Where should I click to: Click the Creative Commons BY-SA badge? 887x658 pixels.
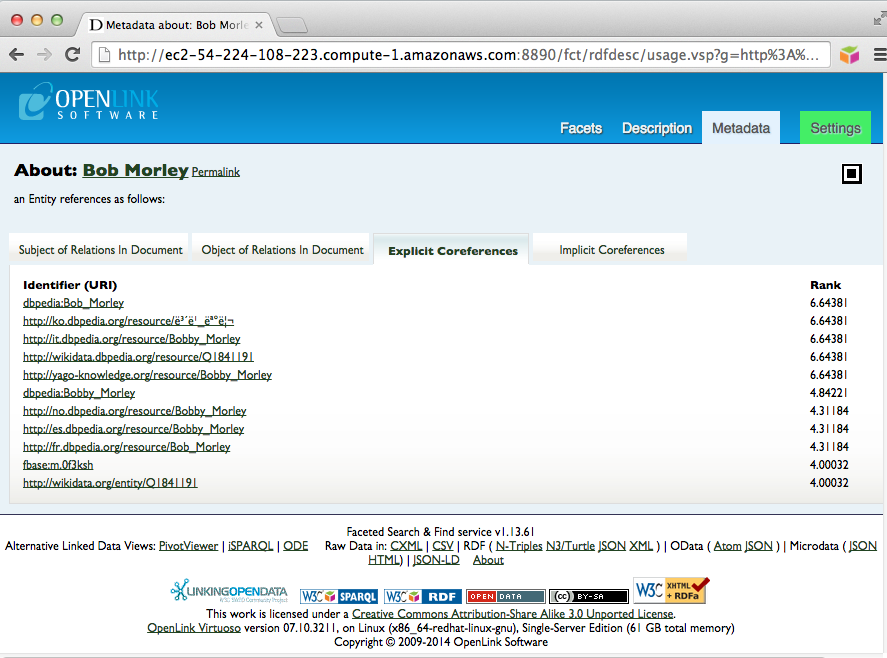[588, 597]
